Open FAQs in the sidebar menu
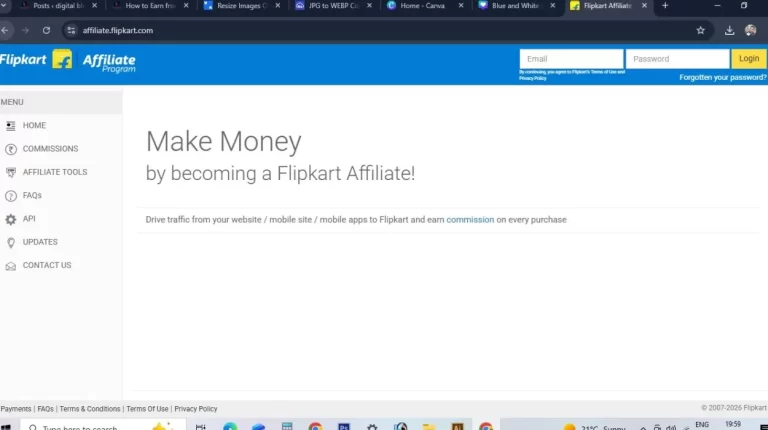This screenshot has width=768, height=430. (32, 195)
